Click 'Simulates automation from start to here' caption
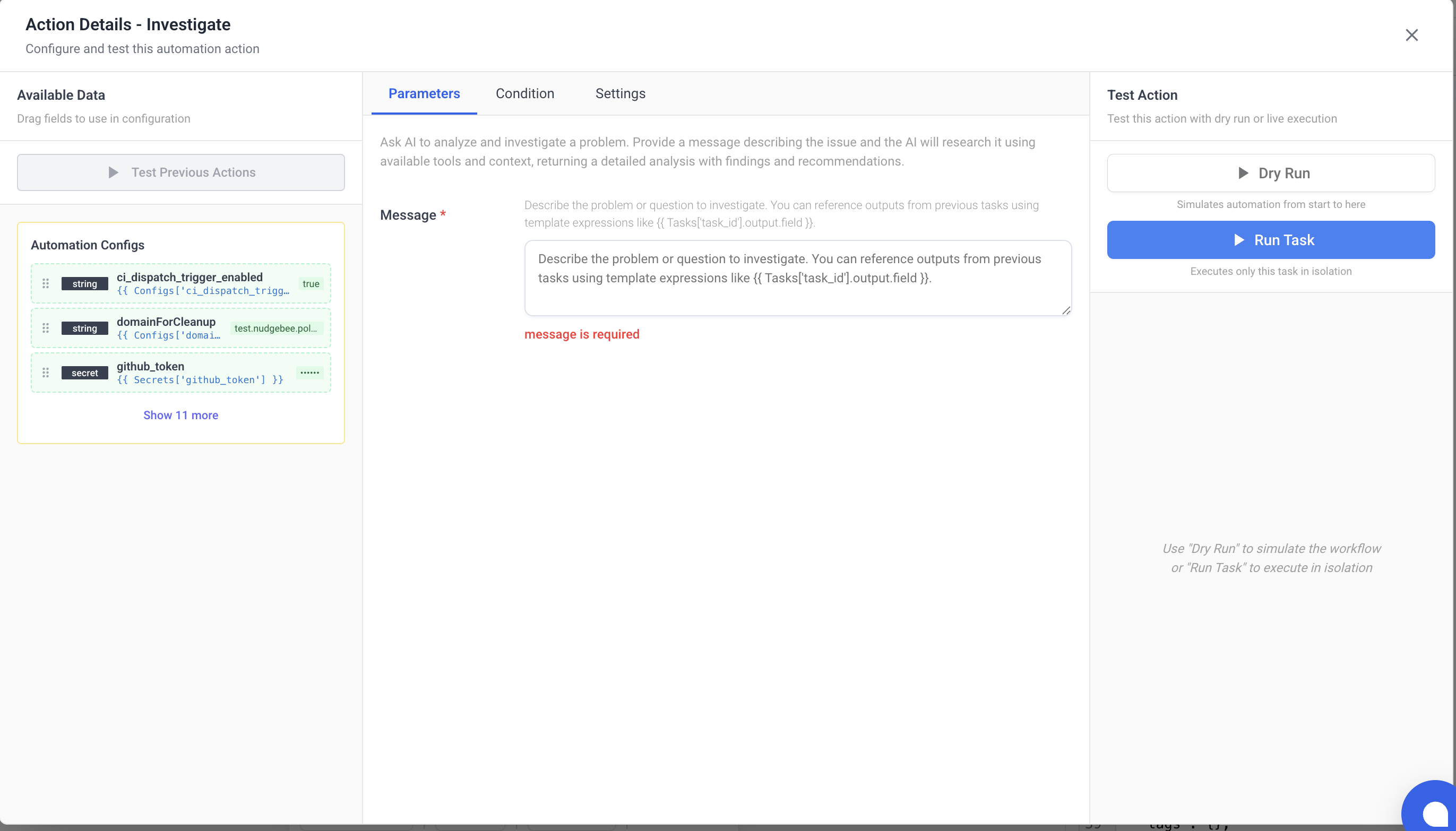 pos(1271,204)
